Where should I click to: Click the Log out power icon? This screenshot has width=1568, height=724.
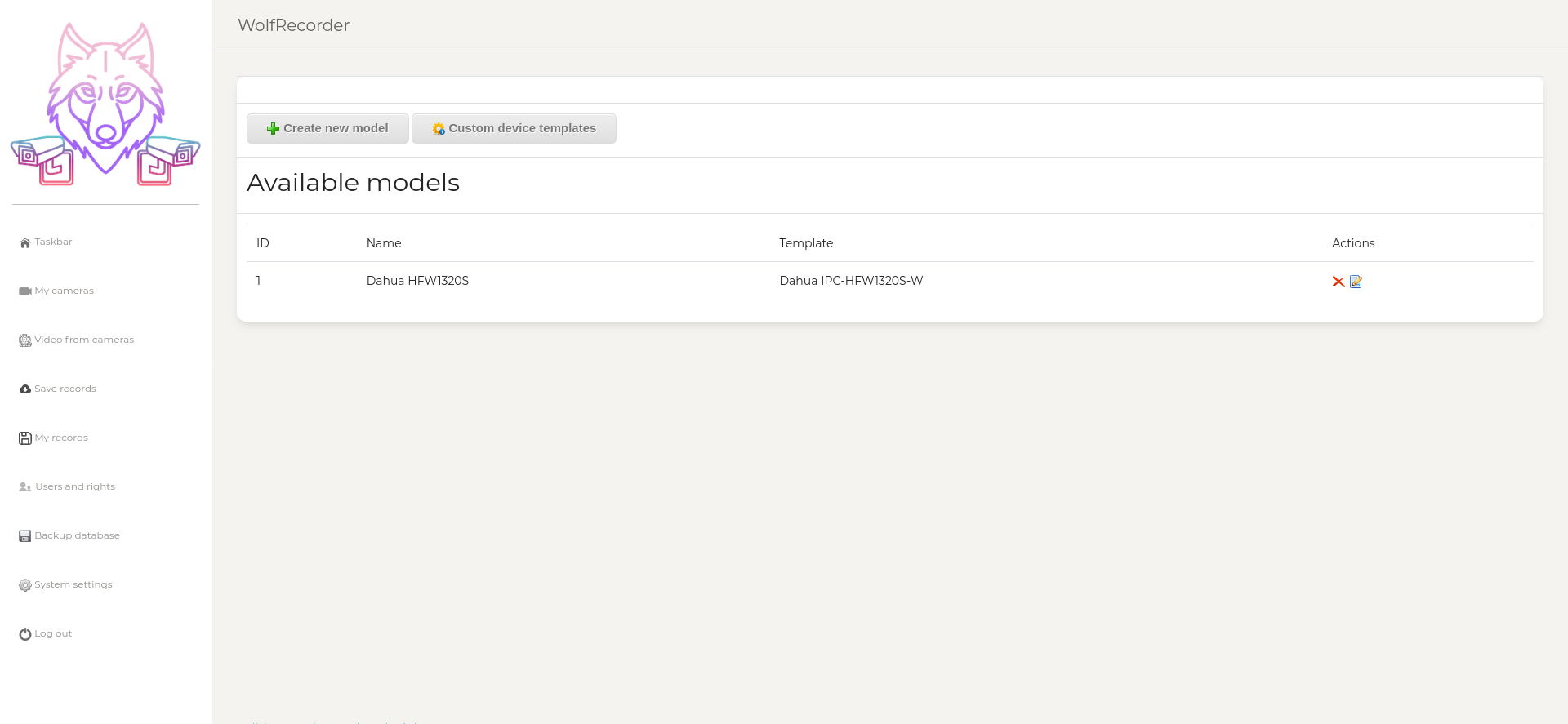[x=25, y=634]
